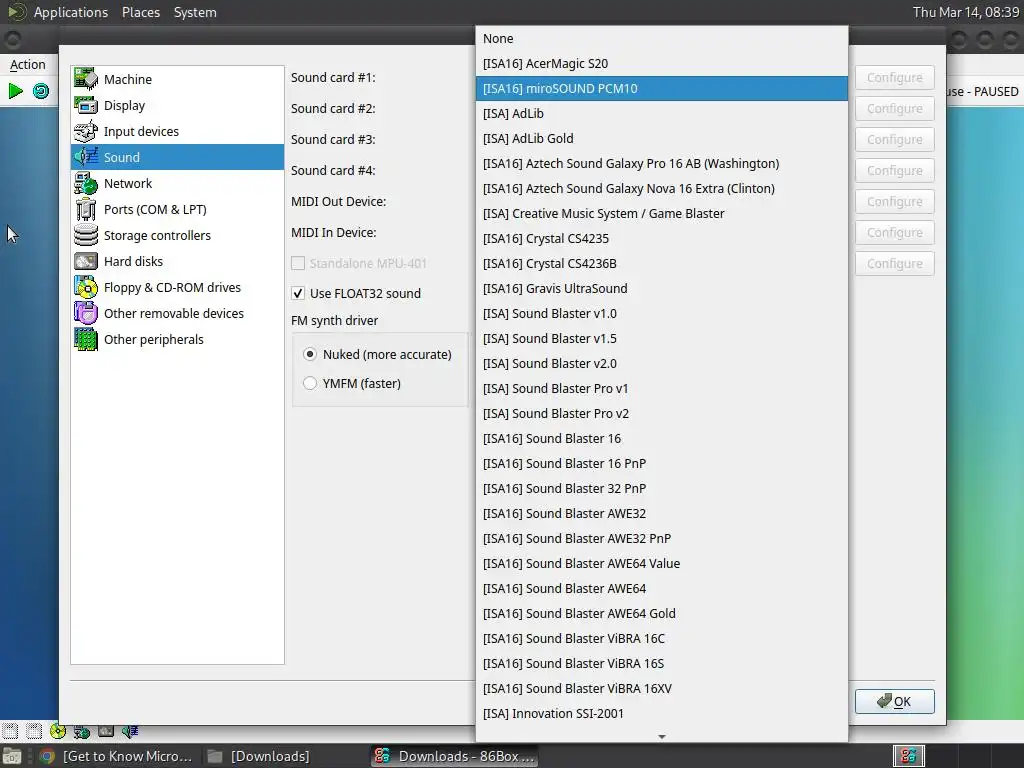
Task: Open the Machine settings category
Action: [177, 79]
